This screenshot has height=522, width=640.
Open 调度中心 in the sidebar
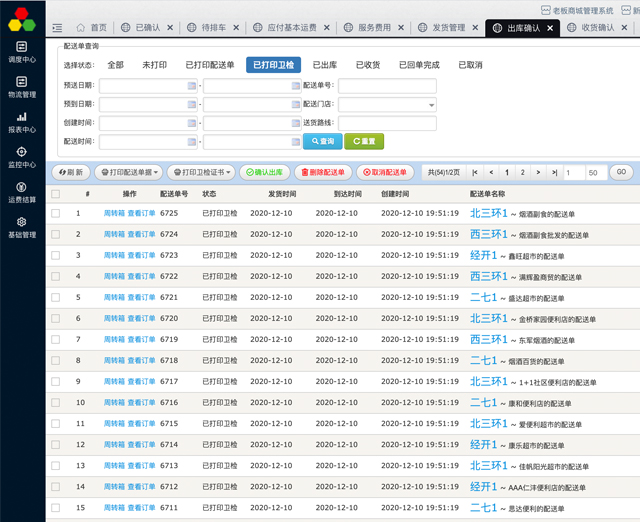(22, 51)
